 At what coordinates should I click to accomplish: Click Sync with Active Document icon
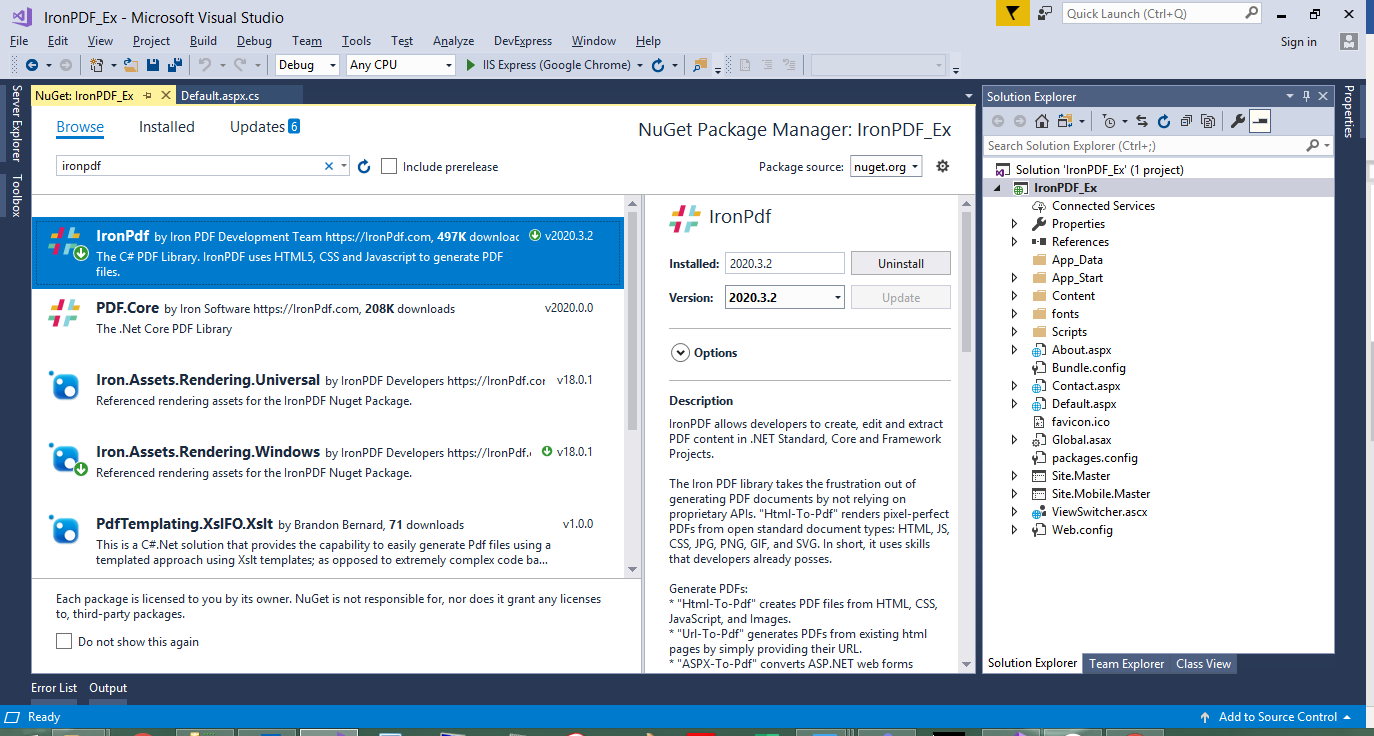(x=1142, y=121)
